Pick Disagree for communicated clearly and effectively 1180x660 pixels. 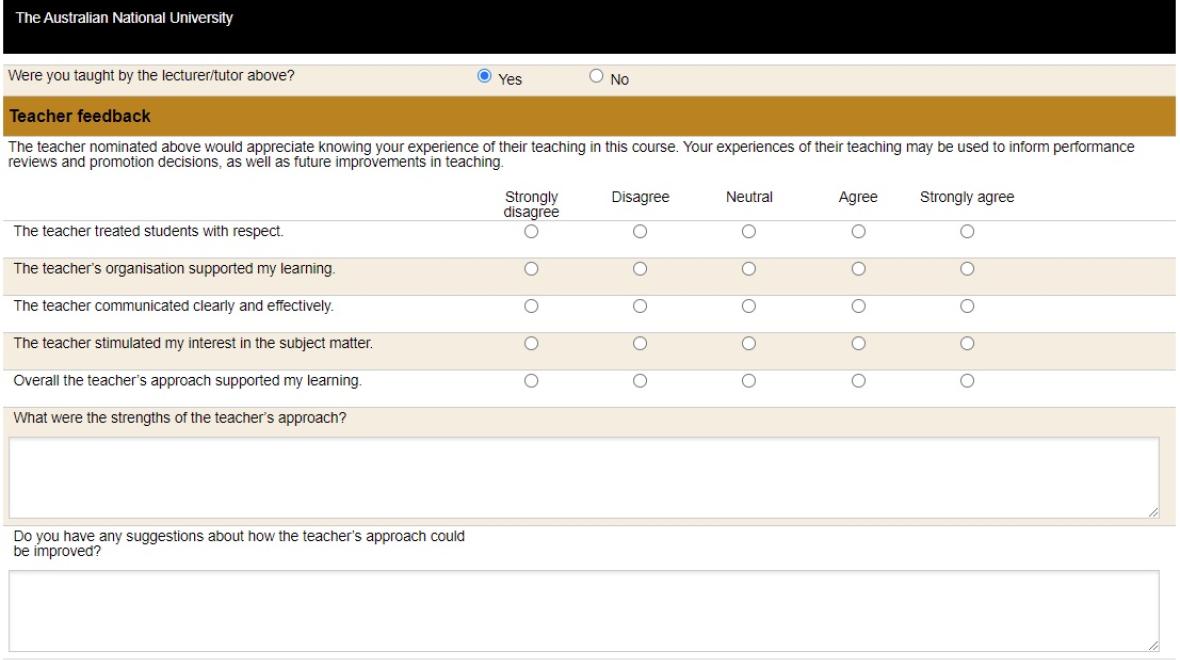pyautogui.click(x=640, y=306)
